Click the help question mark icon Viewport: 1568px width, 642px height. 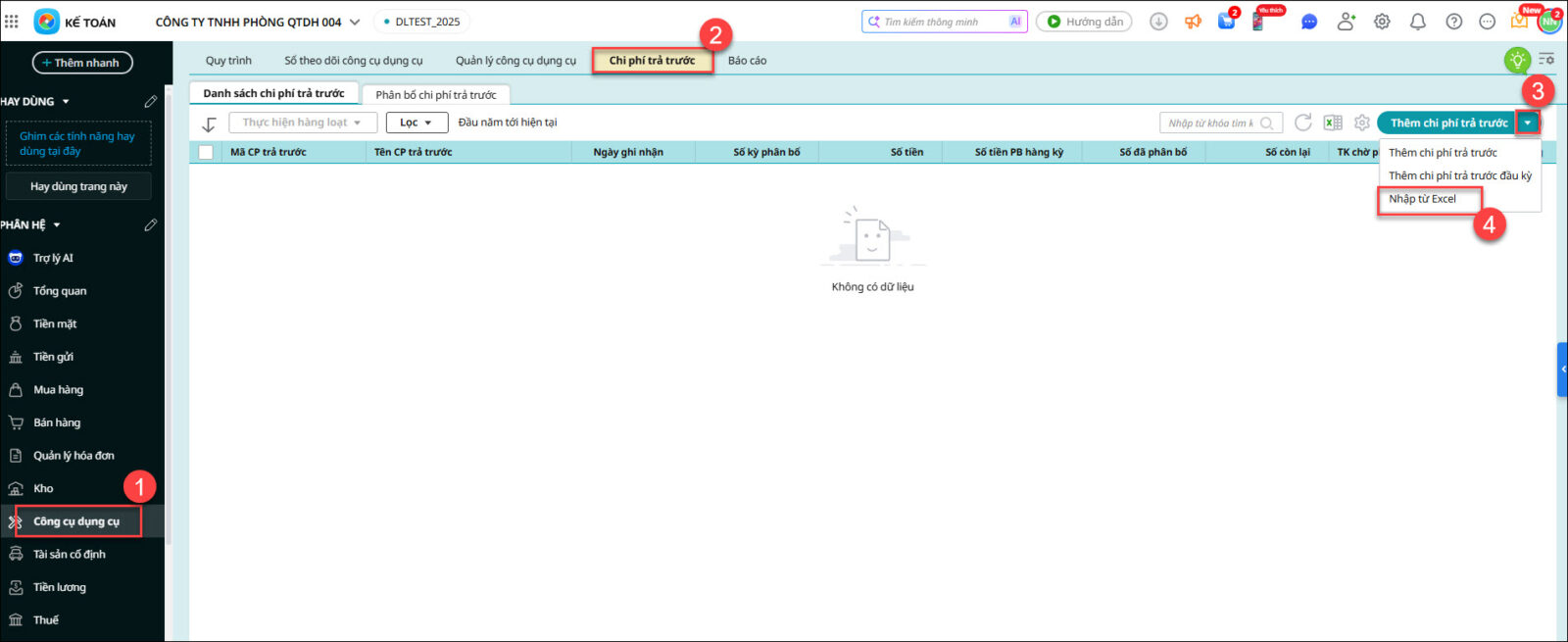(1454, 22)
